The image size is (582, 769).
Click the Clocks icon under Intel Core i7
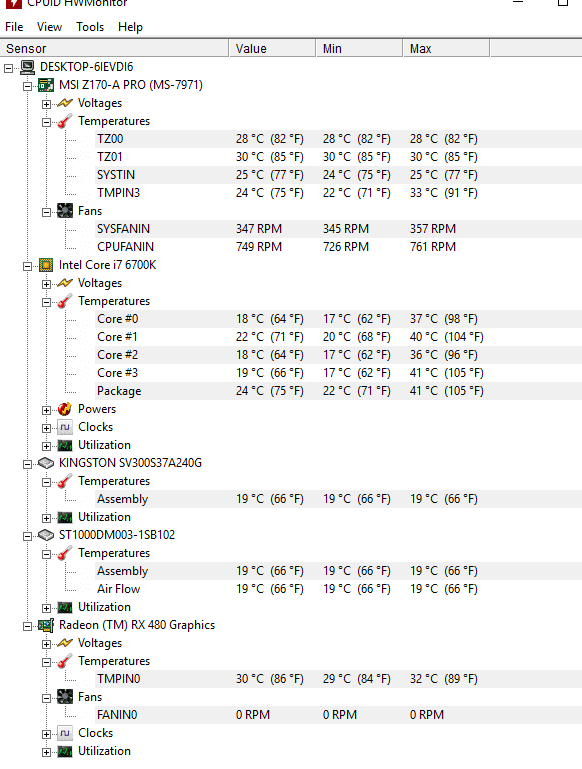(x=65, y=427)
